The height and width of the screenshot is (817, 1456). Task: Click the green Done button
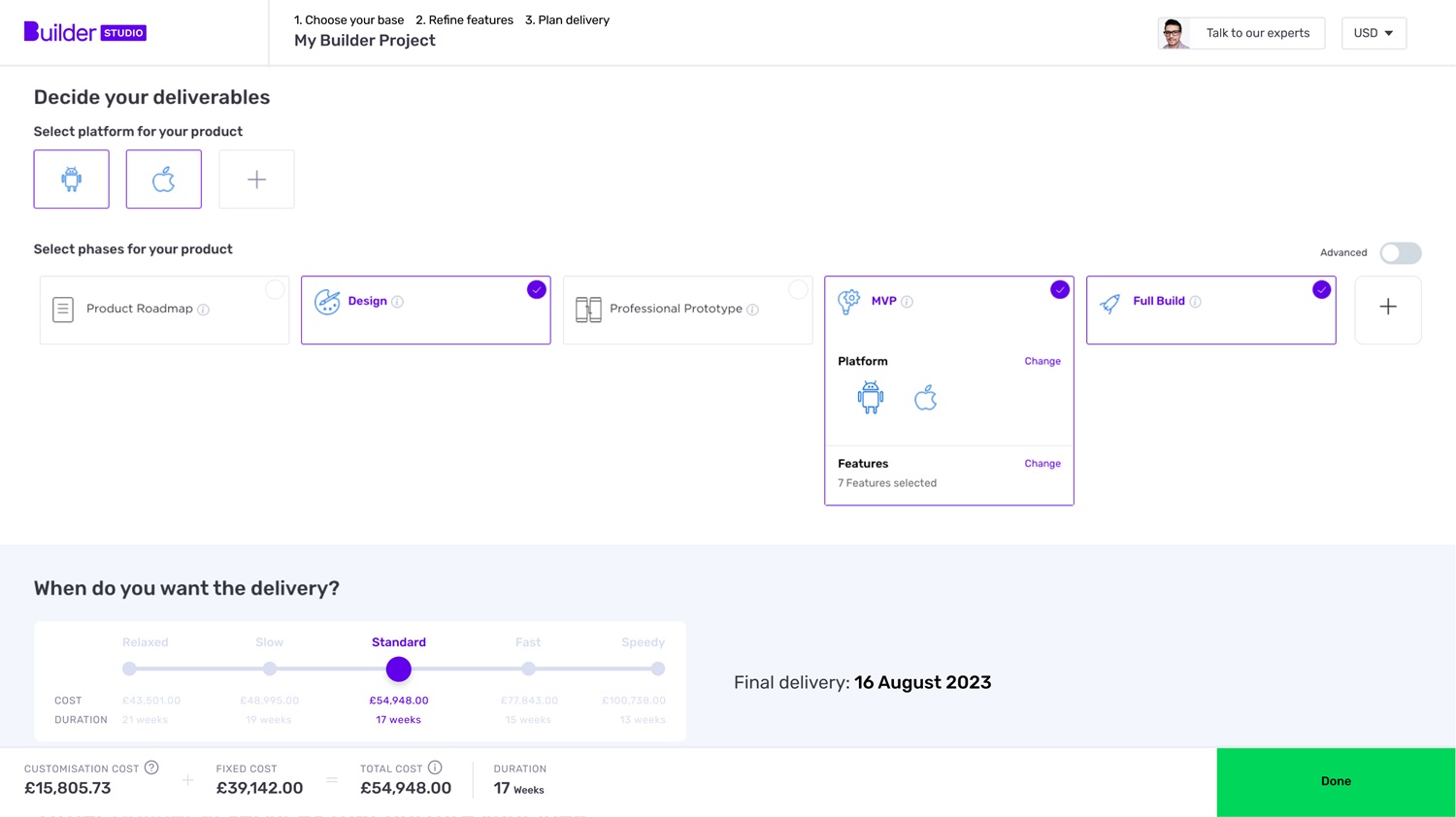[x=1336, y=781]
